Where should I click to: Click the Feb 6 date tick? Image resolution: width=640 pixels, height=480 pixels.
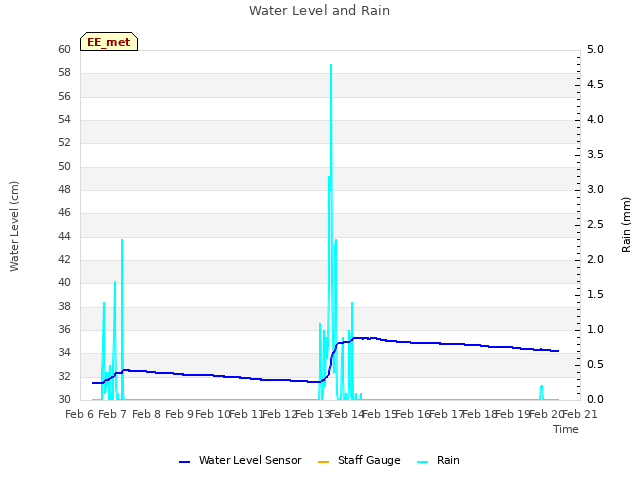pos(80,414)
